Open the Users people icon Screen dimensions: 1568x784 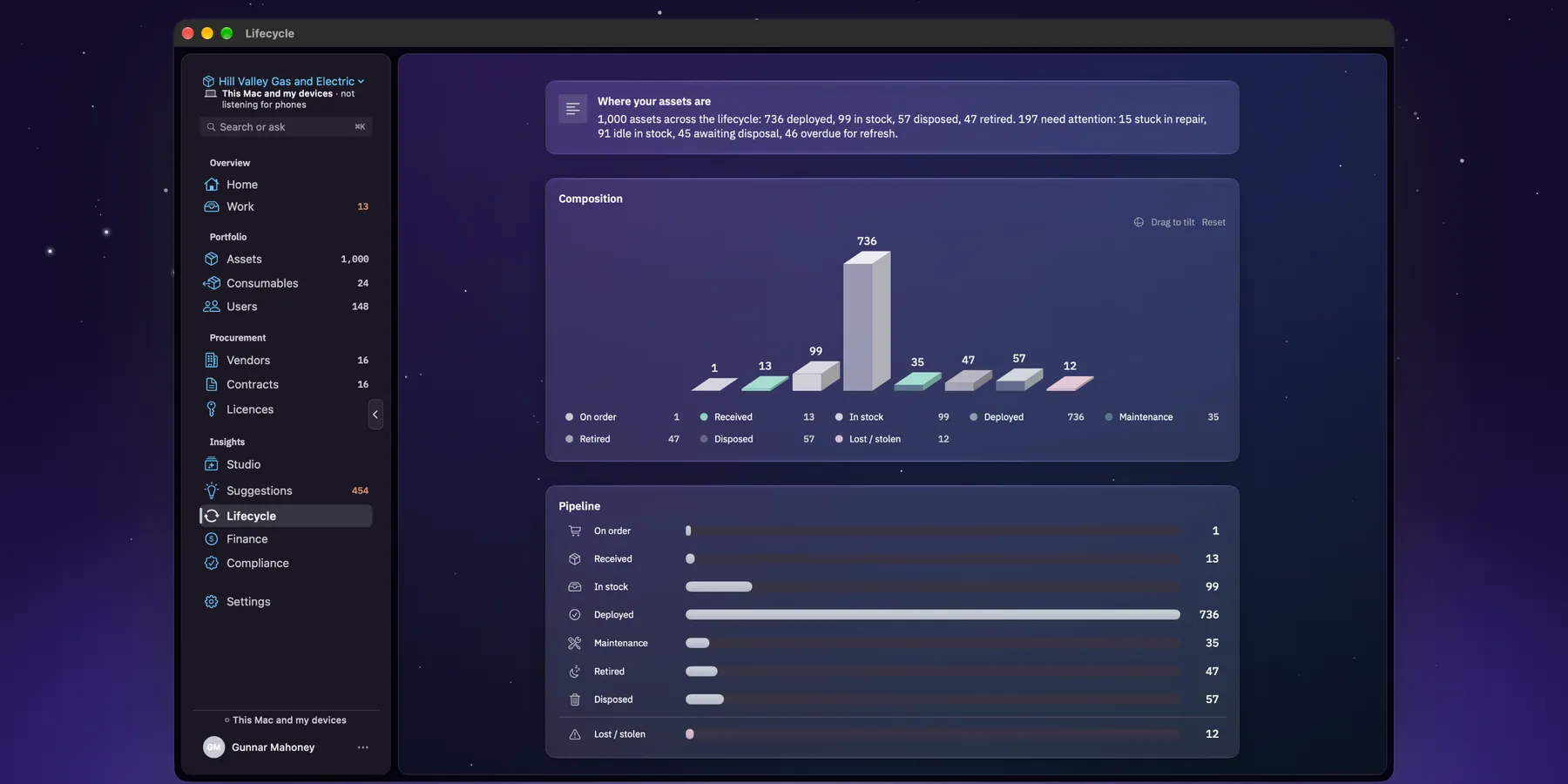click(x=211, y=307)
